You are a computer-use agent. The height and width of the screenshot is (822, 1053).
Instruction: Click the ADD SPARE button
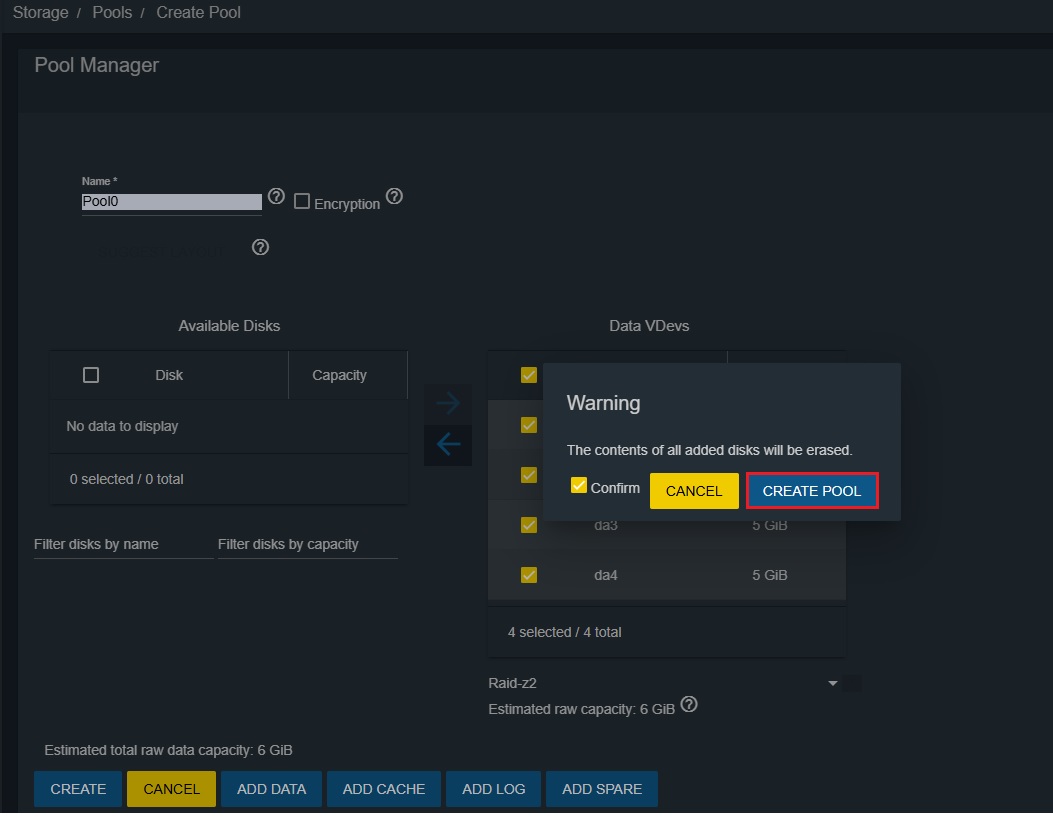pyautogui.click(x=602, y=789)
